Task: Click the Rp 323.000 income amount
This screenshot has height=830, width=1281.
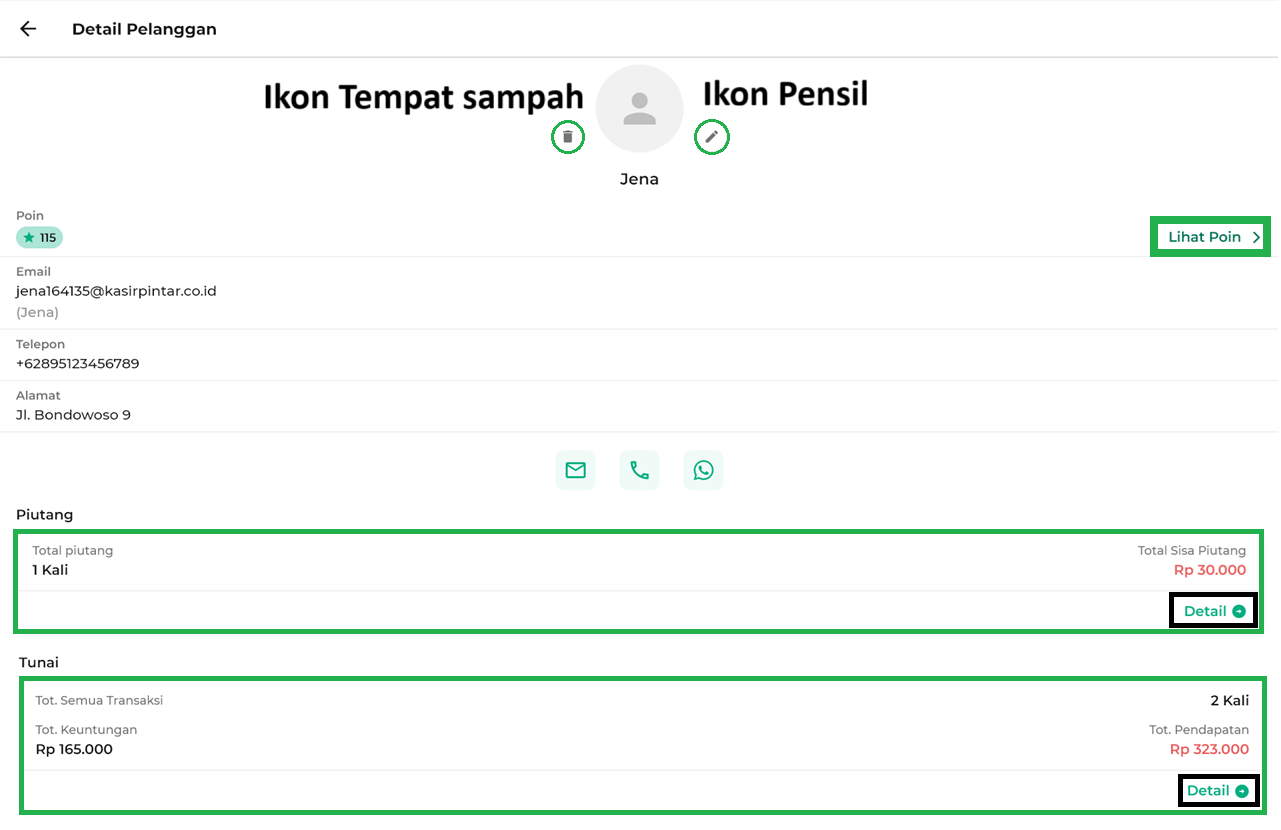Action: click(x=1209, y=749)
